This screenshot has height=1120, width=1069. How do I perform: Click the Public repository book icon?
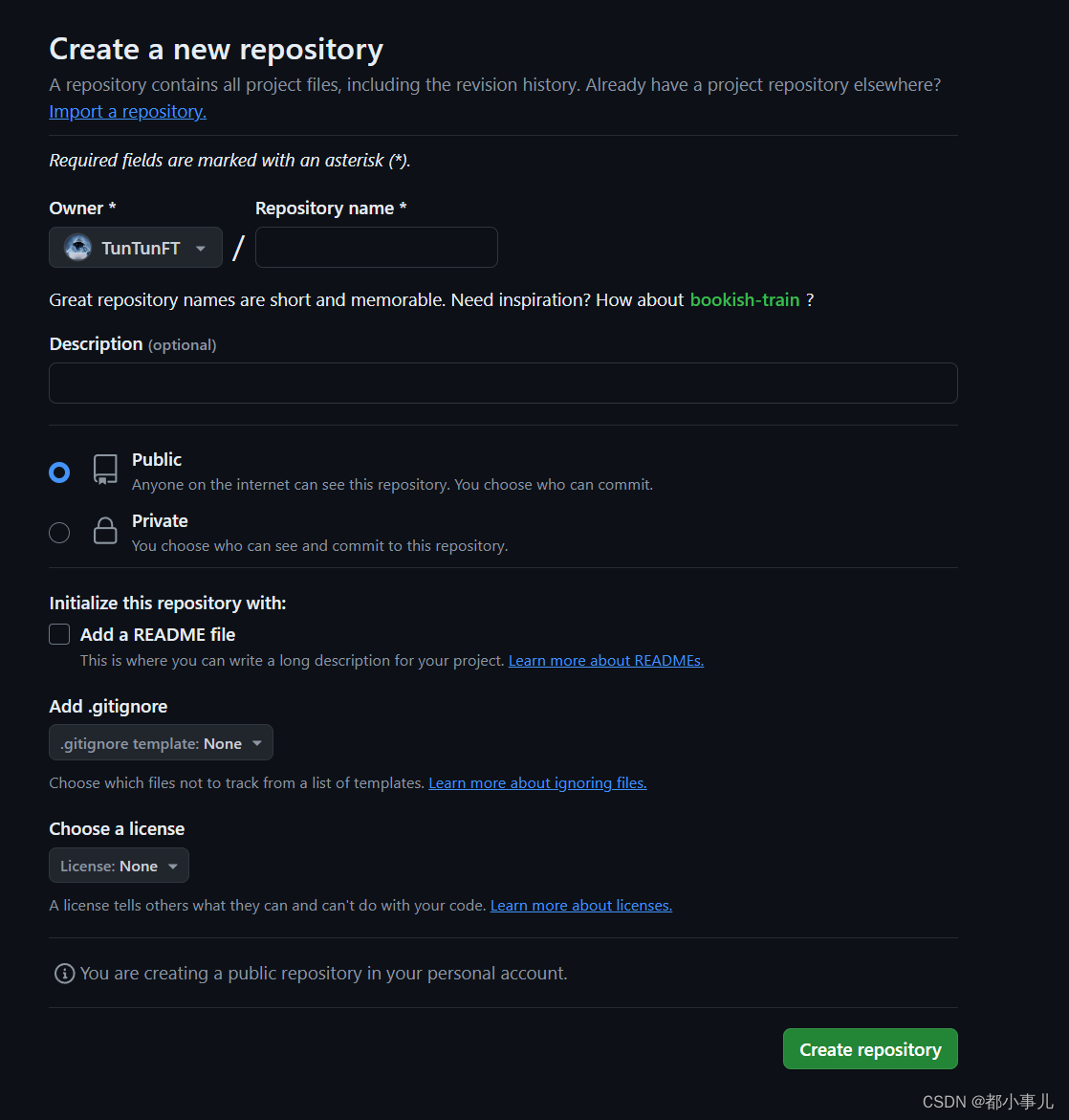point(105,470)
